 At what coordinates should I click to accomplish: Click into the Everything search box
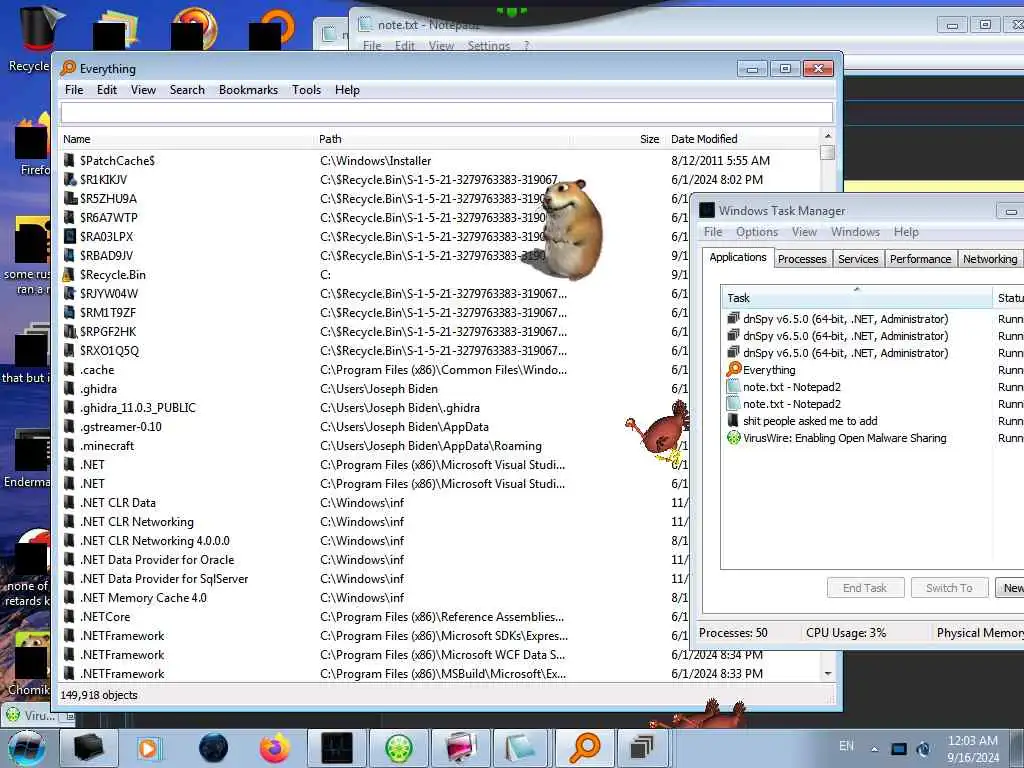[x=447, y=112]
